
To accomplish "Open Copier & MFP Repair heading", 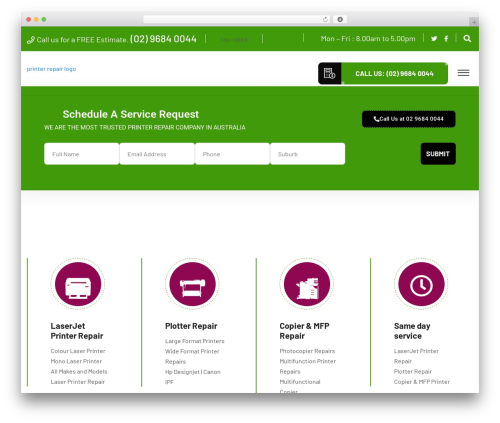I will click(x=304, y=331).
